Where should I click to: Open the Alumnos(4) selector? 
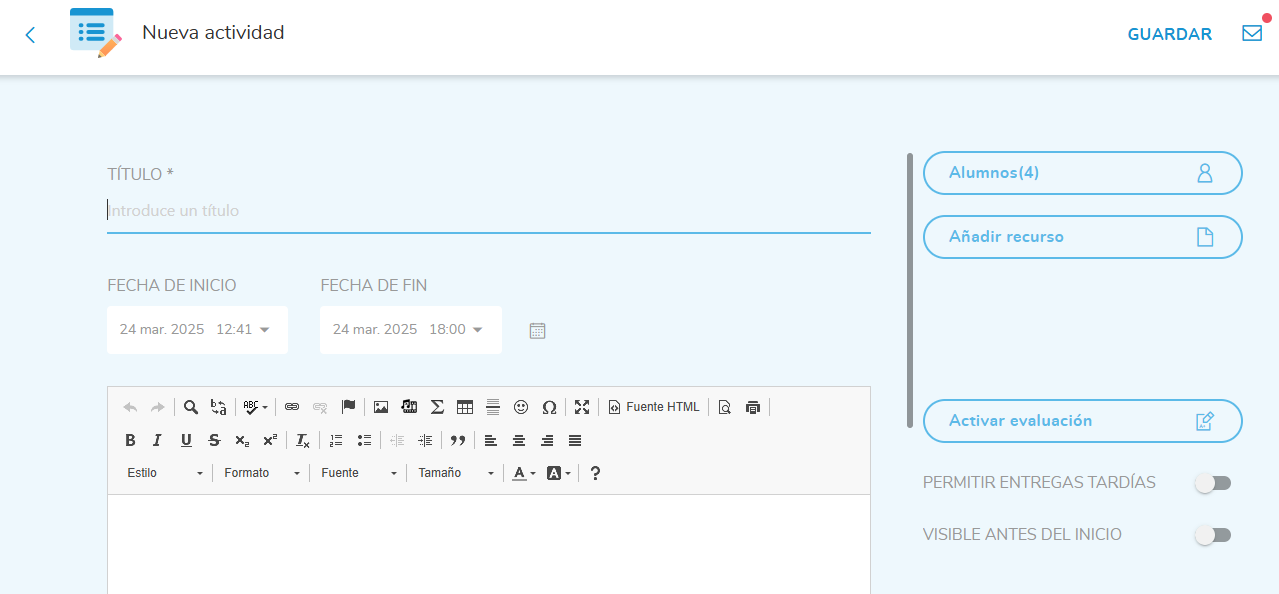pos(1082,173)
